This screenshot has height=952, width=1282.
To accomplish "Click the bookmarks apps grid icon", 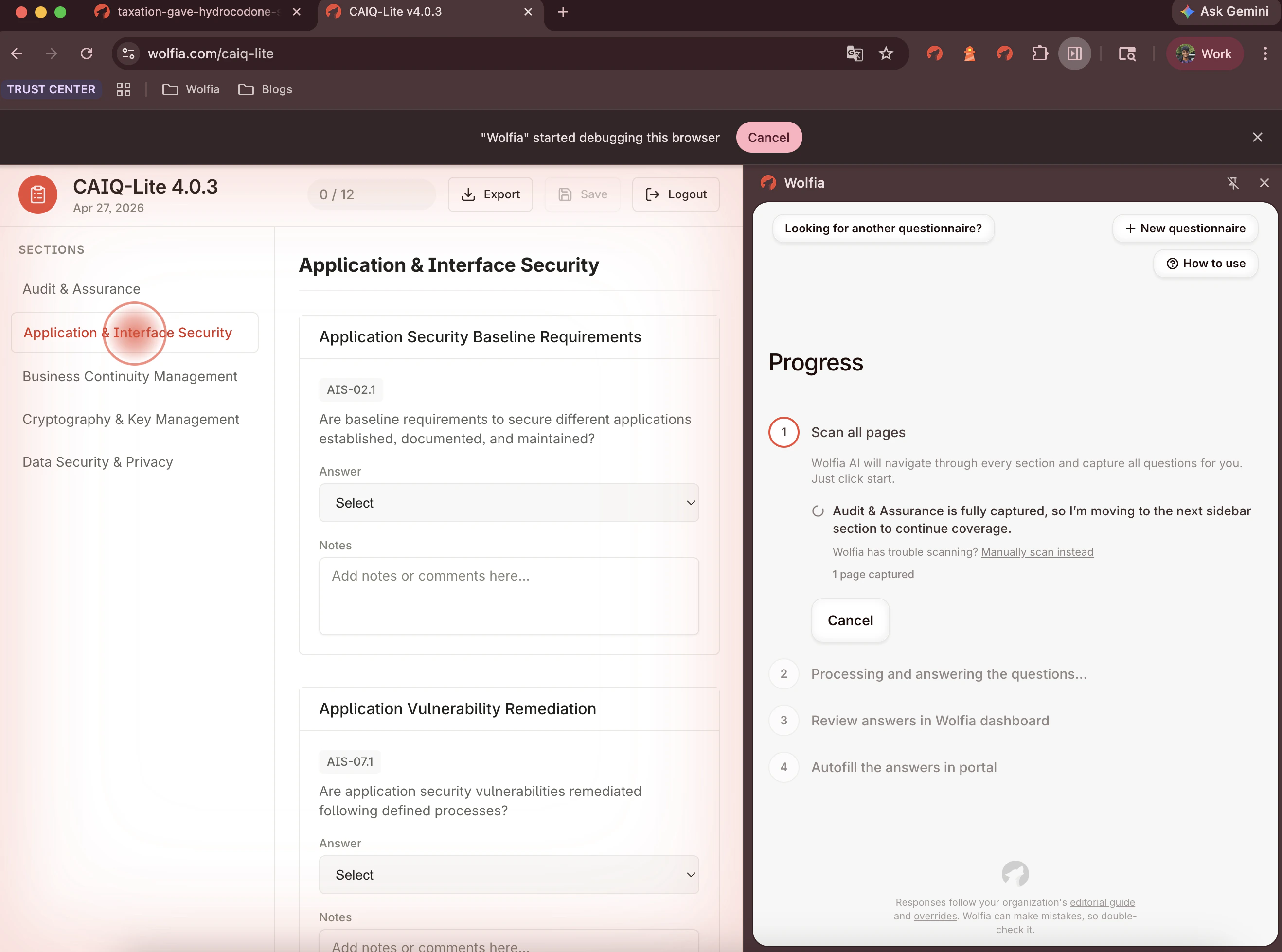I will pos(124,89).
